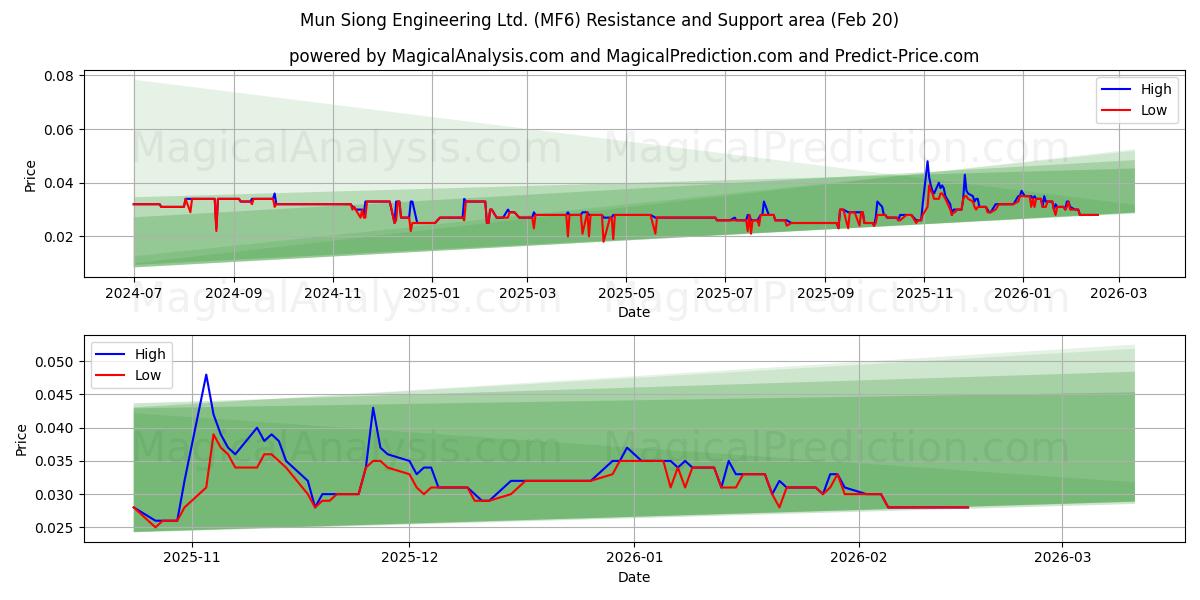
Task: Click the November 2025 price peak in top chart
Action: [x=927, y=162]
